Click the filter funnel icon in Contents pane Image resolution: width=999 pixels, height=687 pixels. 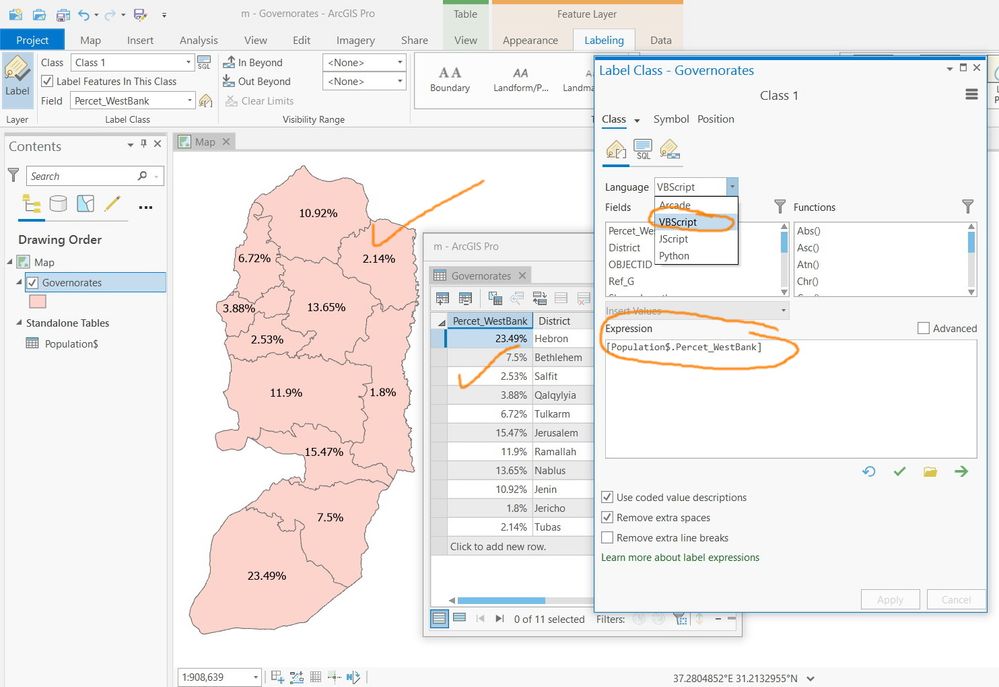click(x=13, y=175)
